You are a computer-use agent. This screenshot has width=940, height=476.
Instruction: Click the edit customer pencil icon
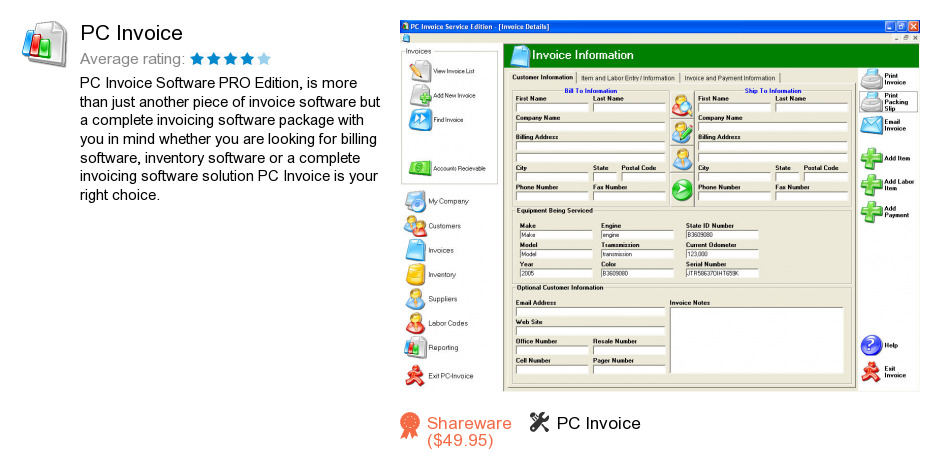682,132
